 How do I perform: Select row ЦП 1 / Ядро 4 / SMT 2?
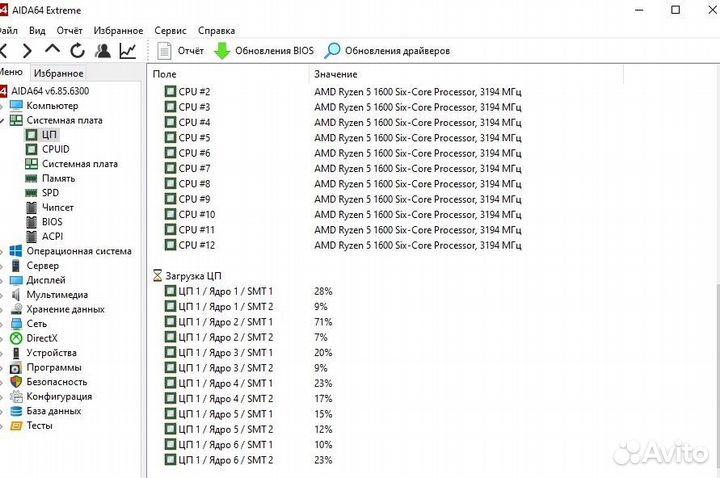(x=248, y=399)
